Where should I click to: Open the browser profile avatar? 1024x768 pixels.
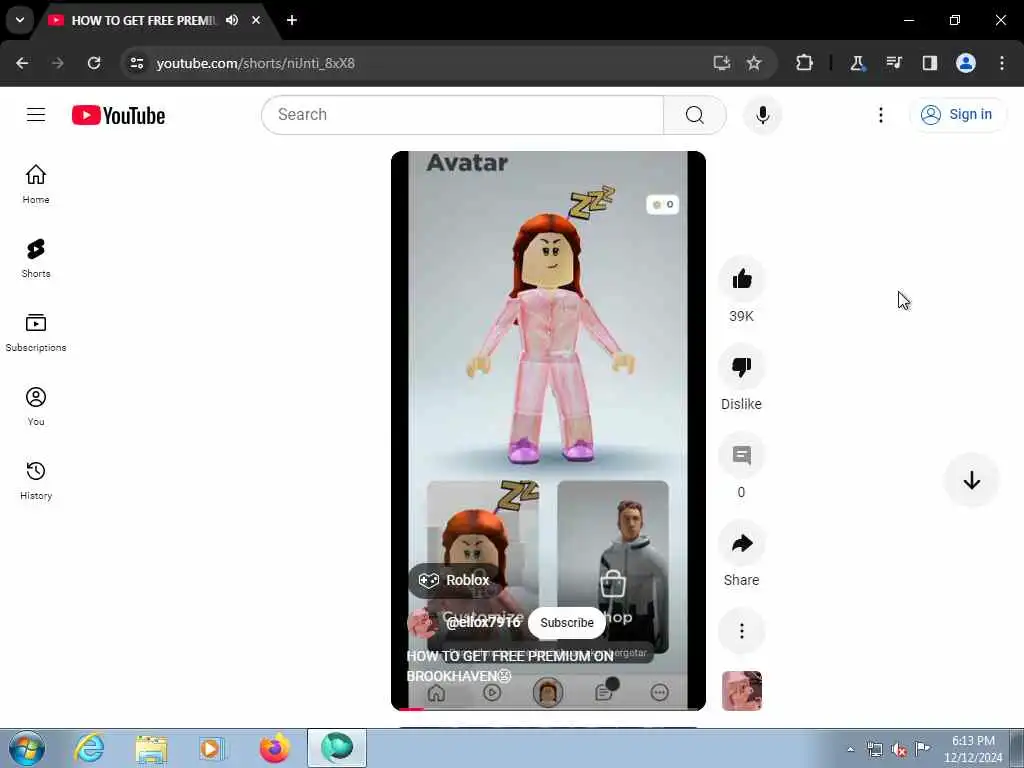[966, 63]
